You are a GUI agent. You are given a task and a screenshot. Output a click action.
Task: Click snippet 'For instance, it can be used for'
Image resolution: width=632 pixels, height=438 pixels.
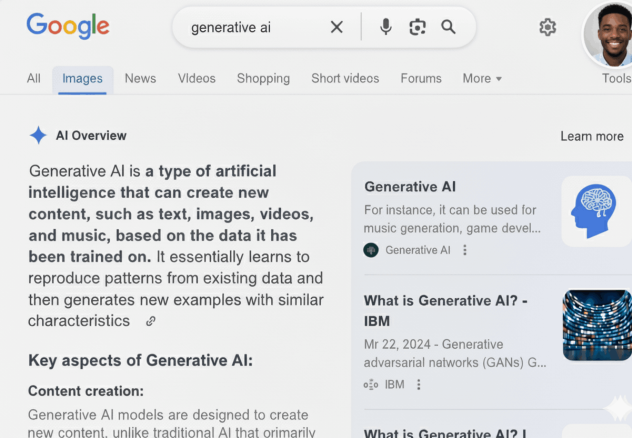(x=450, y=210)
